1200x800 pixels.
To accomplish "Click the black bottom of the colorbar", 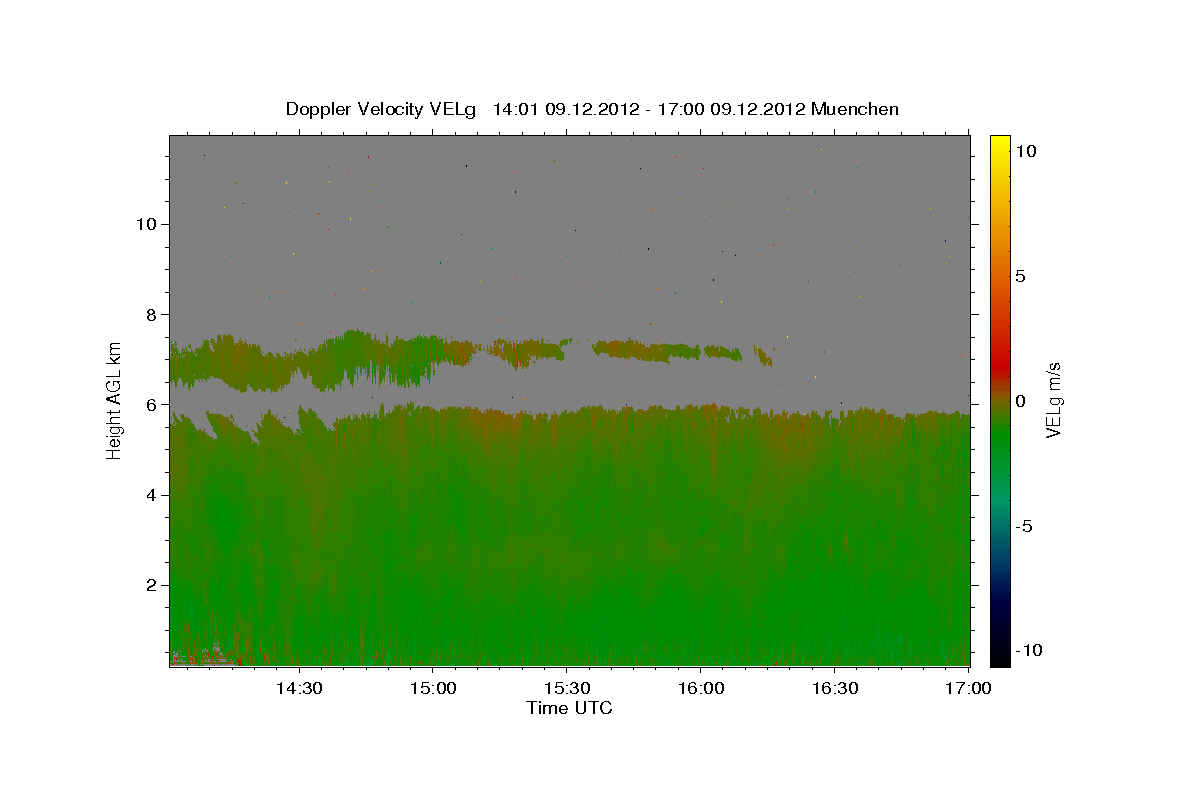I will point(999,655).
